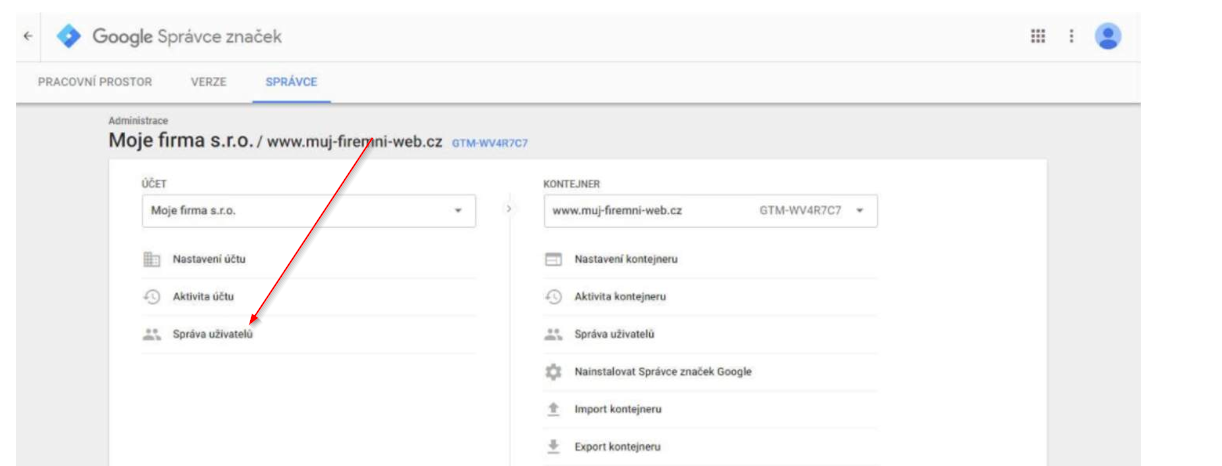The image size is (1222, 466).
Task: Click the Import kontejneru upload icon
Action: click(553, 410)
